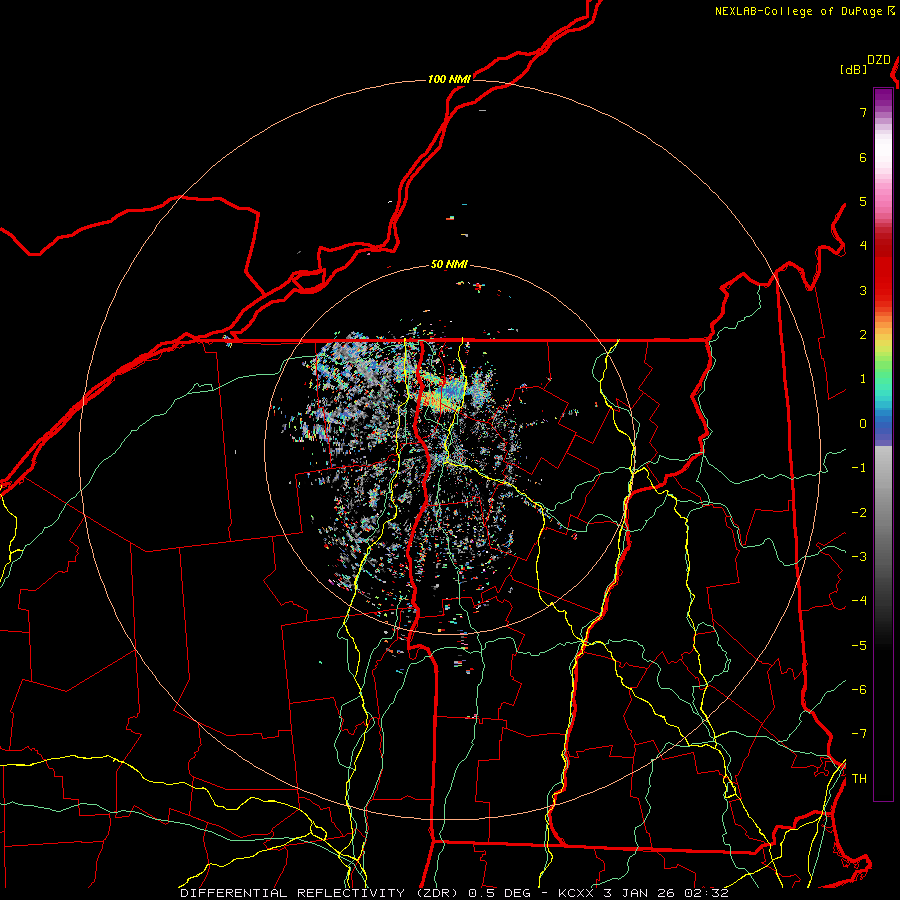Select the -3 dB scale value
The height and width of the screenshot is (900, 900).
coord(859,557)
